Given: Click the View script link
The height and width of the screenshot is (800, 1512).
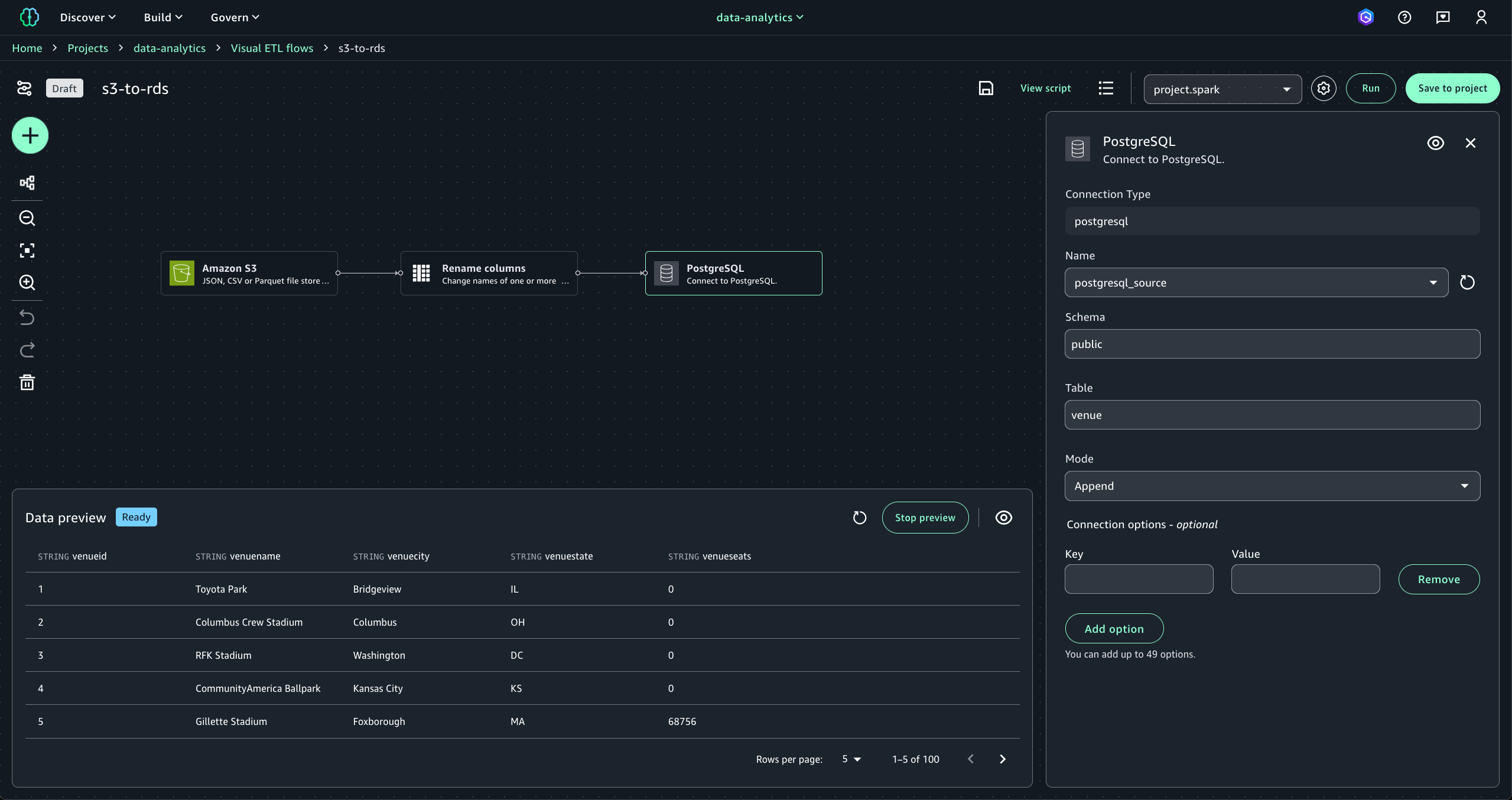Looking at the screenshot, I should (1045, 88).
